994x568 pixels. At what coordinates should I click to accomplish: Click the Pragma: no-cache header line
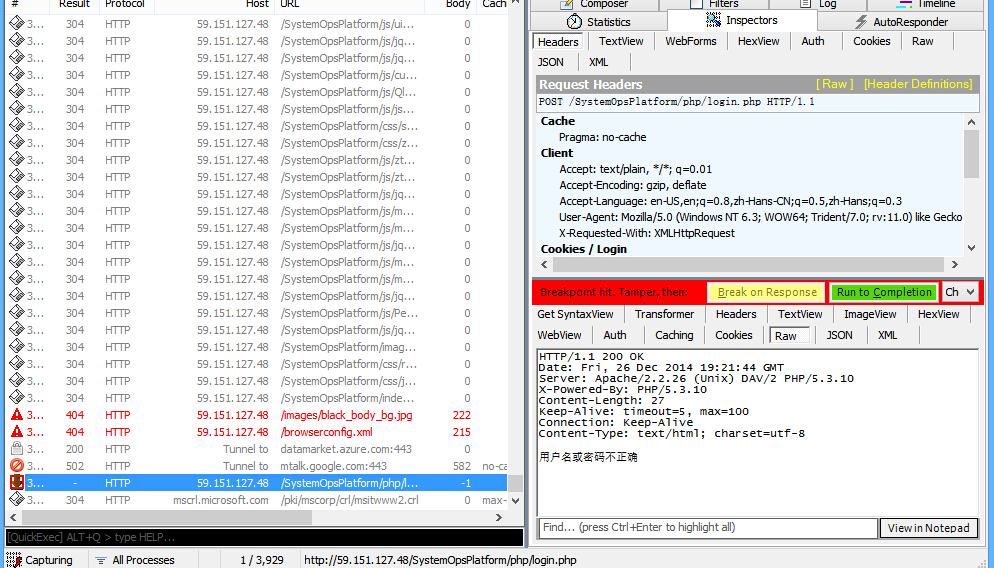click(x=602, y=137)
